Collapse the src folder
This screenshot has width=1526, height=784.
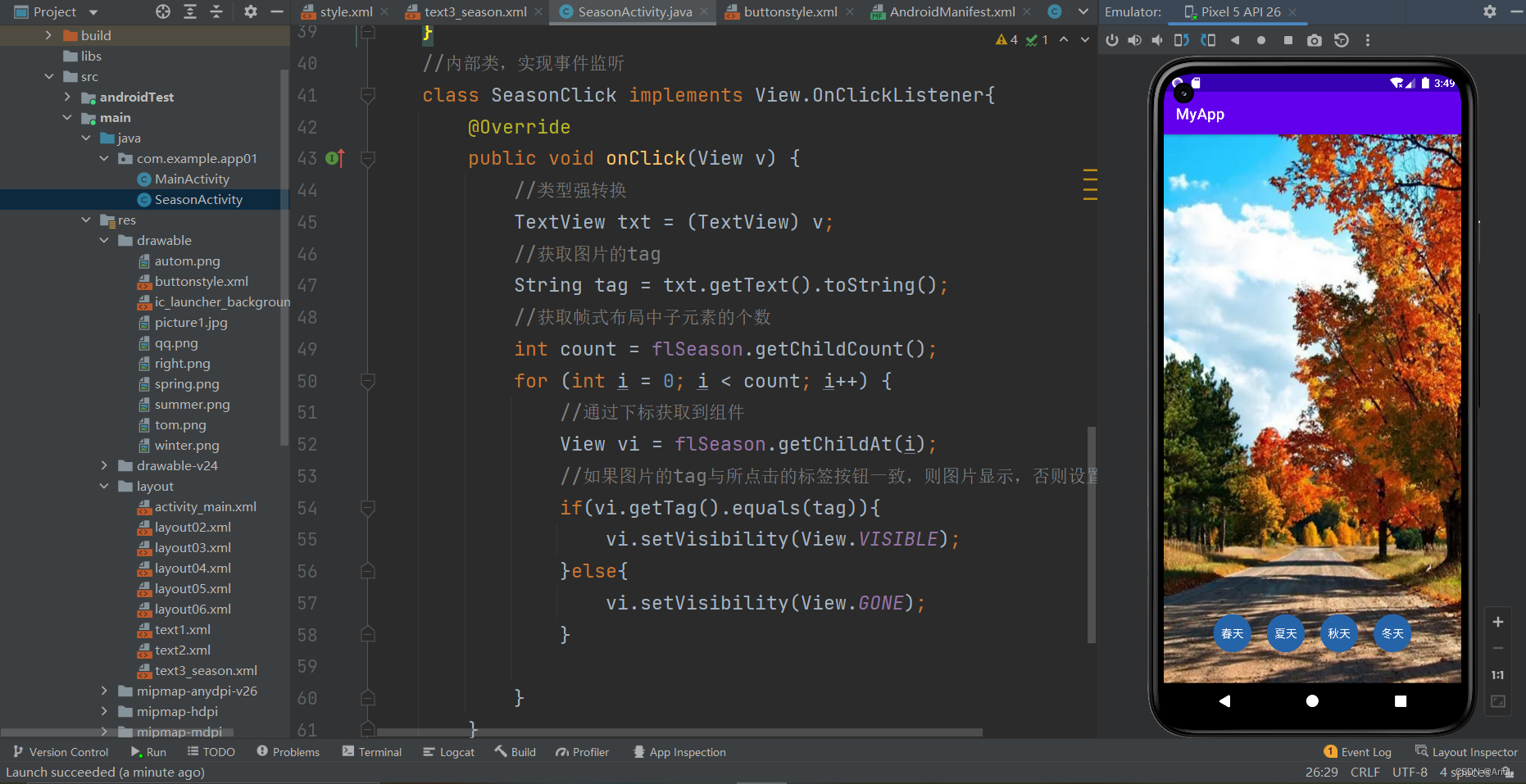point(48,76)
